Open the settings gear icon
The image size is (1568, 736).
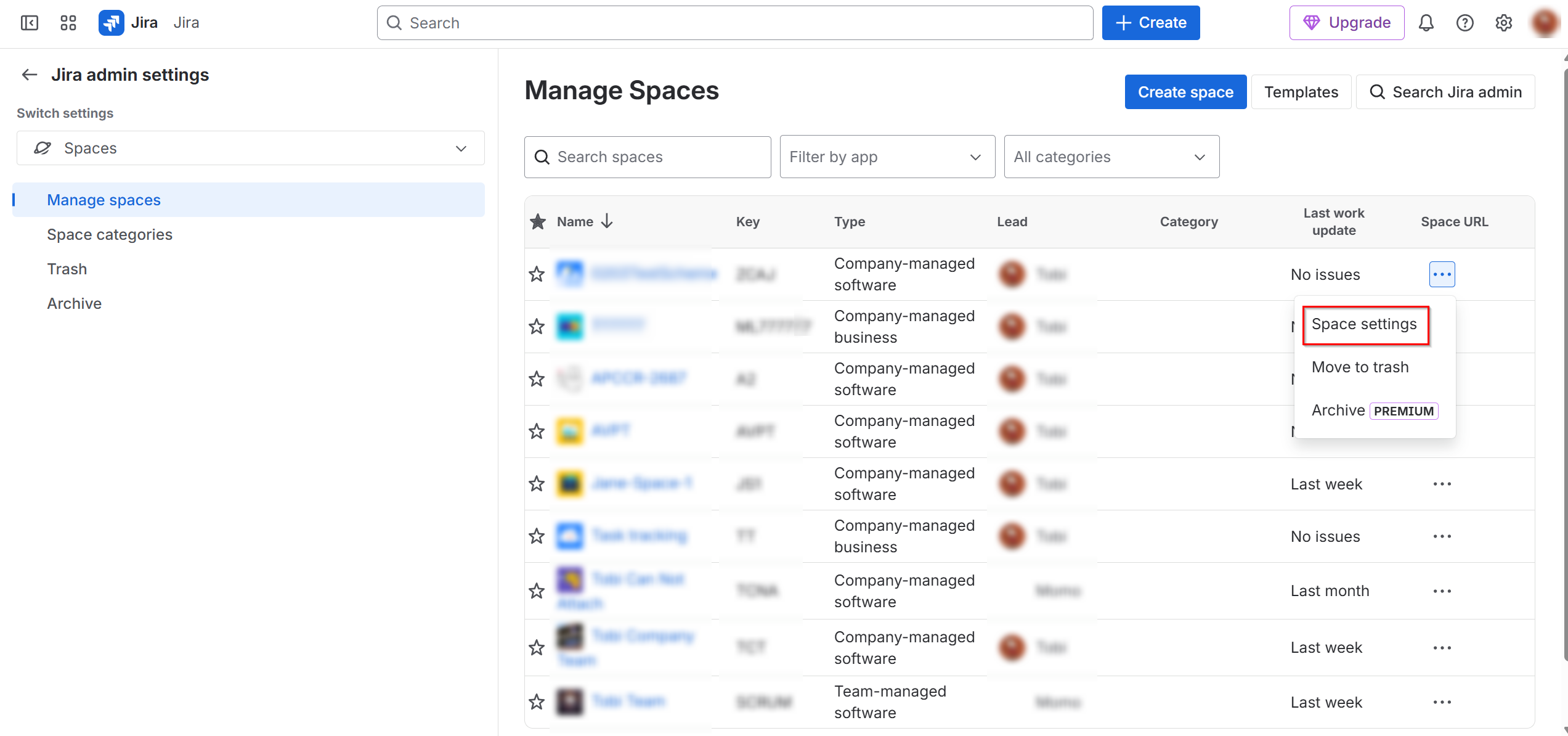click(x=1503, y=23)
